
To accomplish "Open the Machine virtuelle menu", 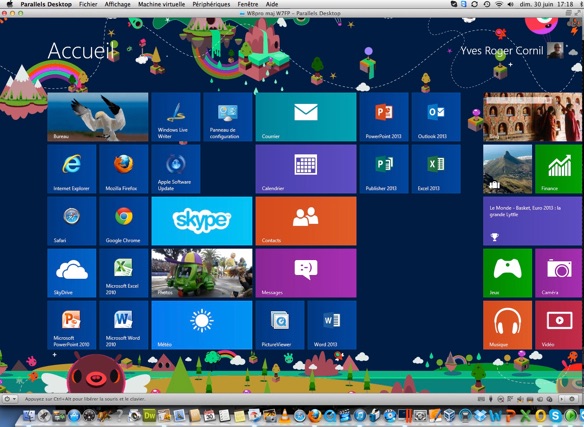I will 161,4.
